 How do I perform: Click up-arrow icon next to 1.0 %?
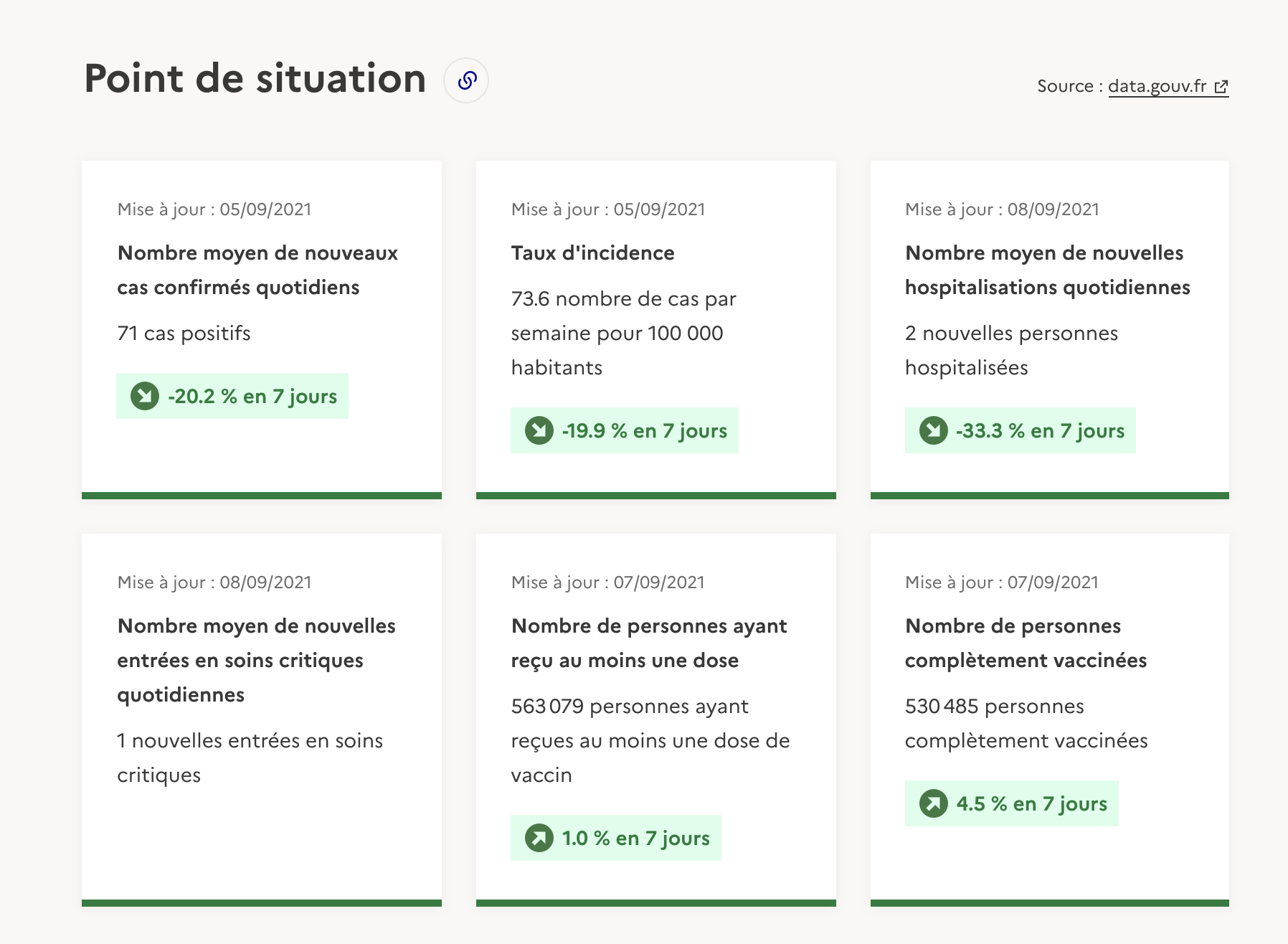[539, 838]
